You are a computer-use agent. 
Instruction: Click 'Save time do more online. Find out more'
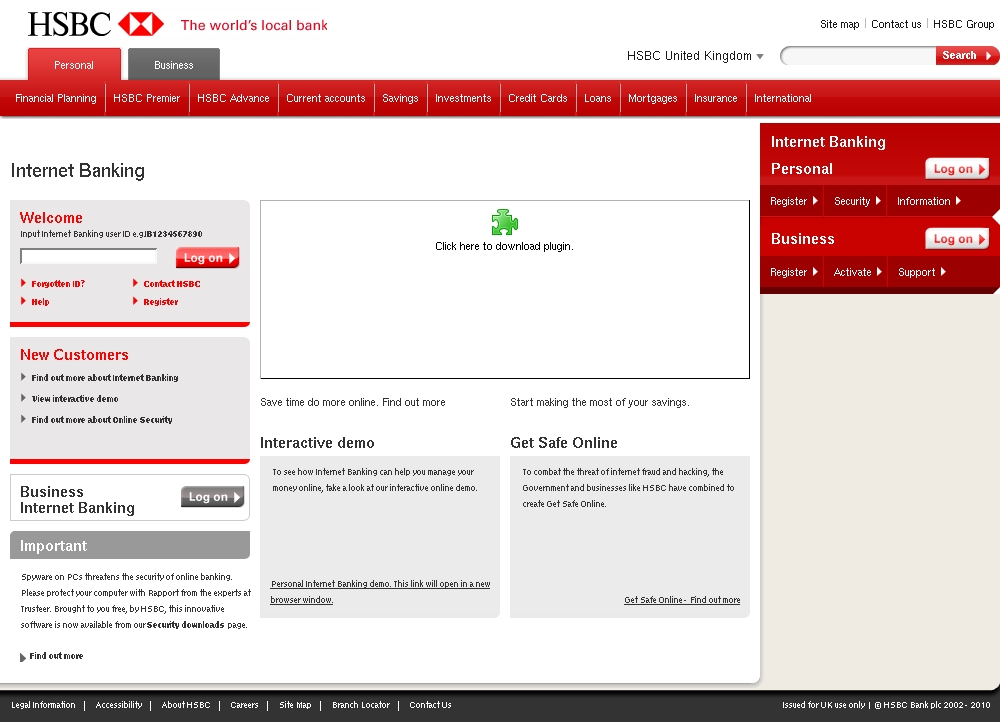pyautogui.click(x=353, y=402)
